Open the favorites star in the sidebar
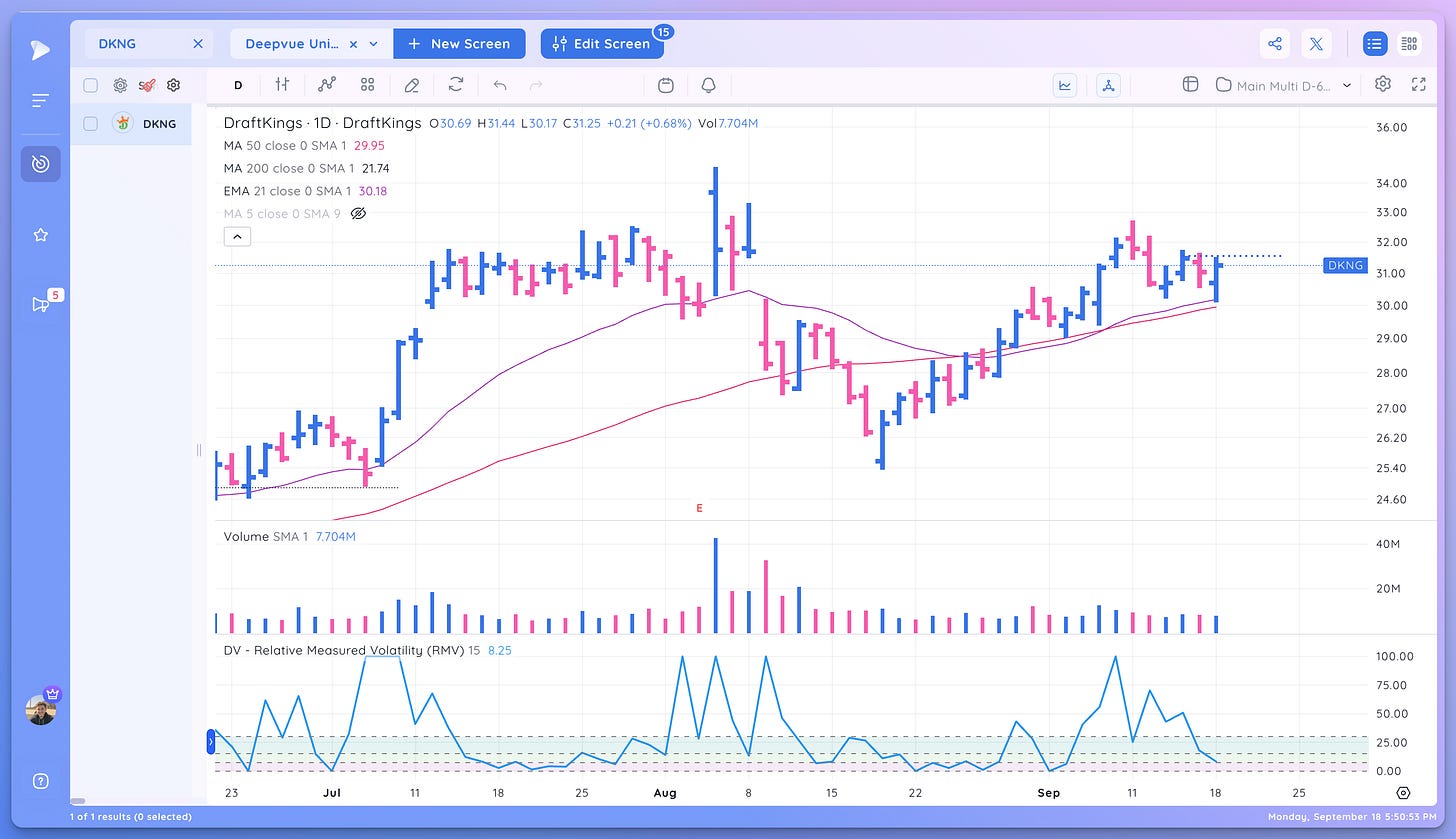 tap(40, 235)
